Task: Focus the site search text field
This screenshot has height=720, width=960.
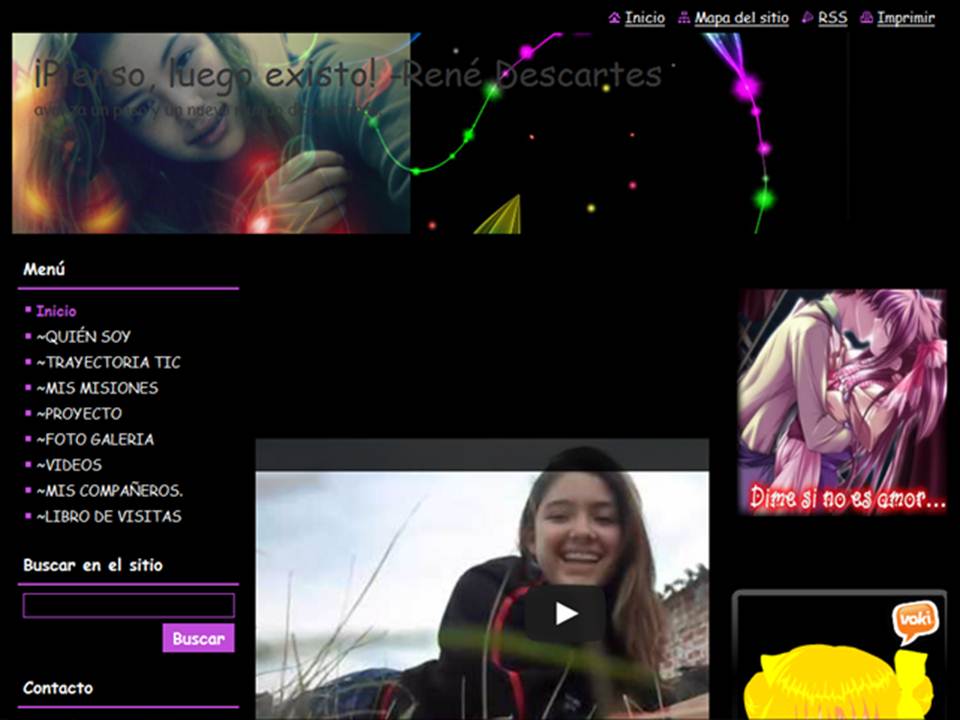Action: [128, 605]
